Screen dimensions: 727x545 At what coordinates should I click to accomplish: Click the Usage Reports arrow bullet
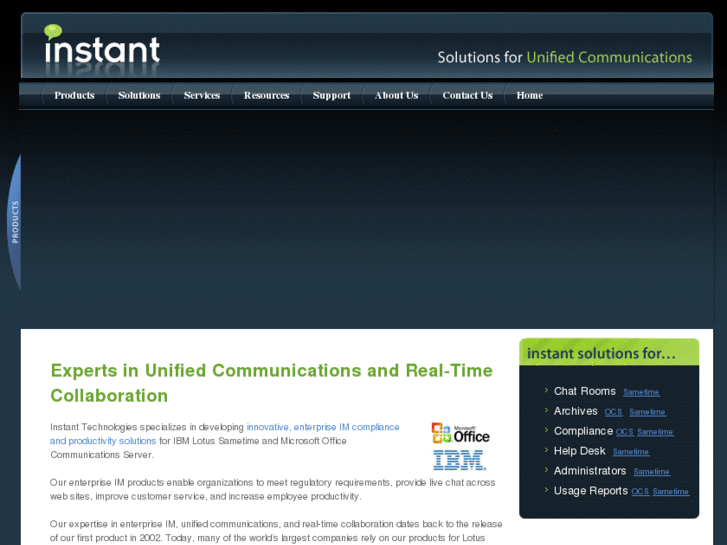(x=546, y=490)
